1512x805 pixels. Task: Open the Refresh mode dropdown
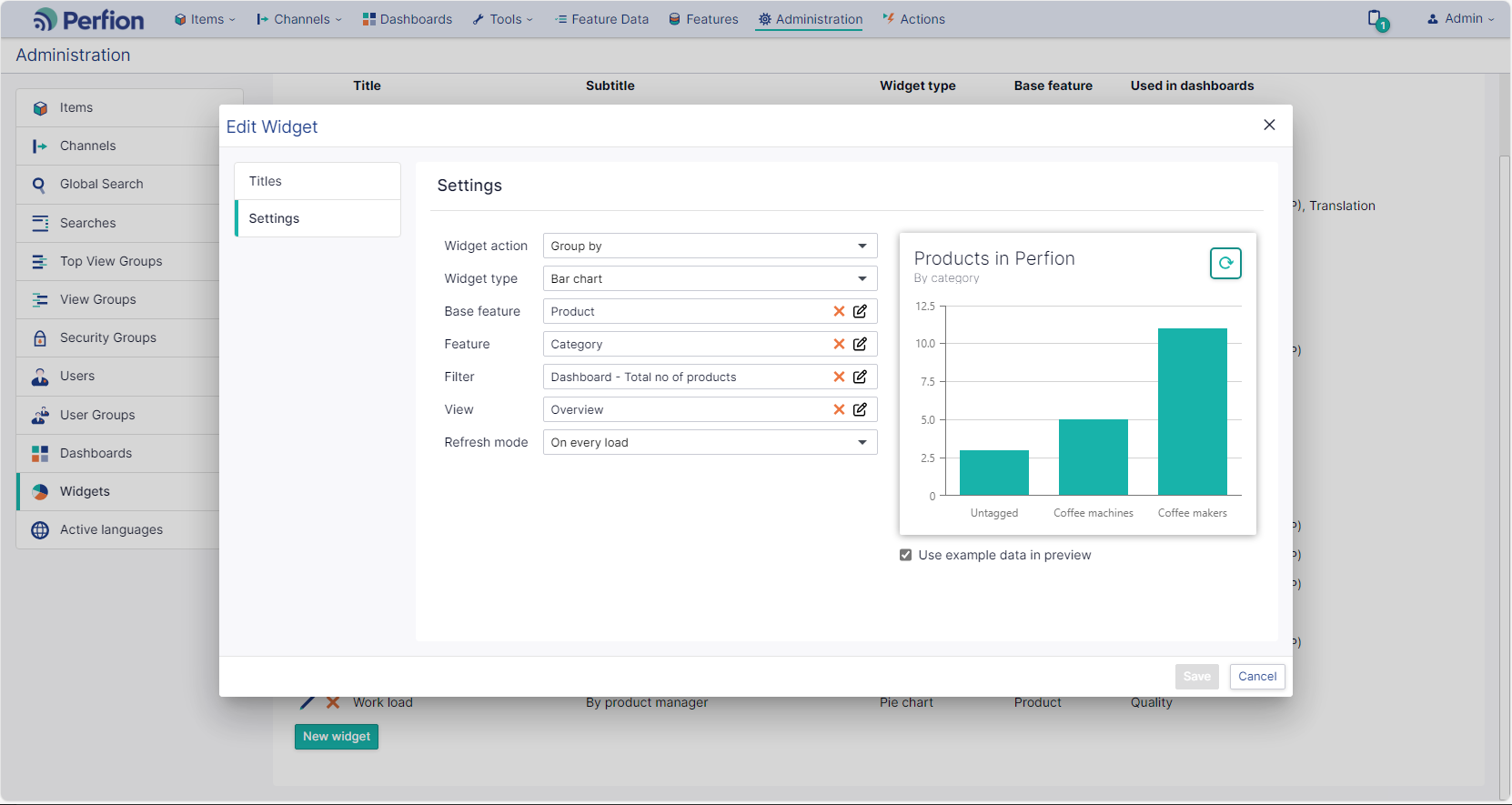(x=710, y=442)
